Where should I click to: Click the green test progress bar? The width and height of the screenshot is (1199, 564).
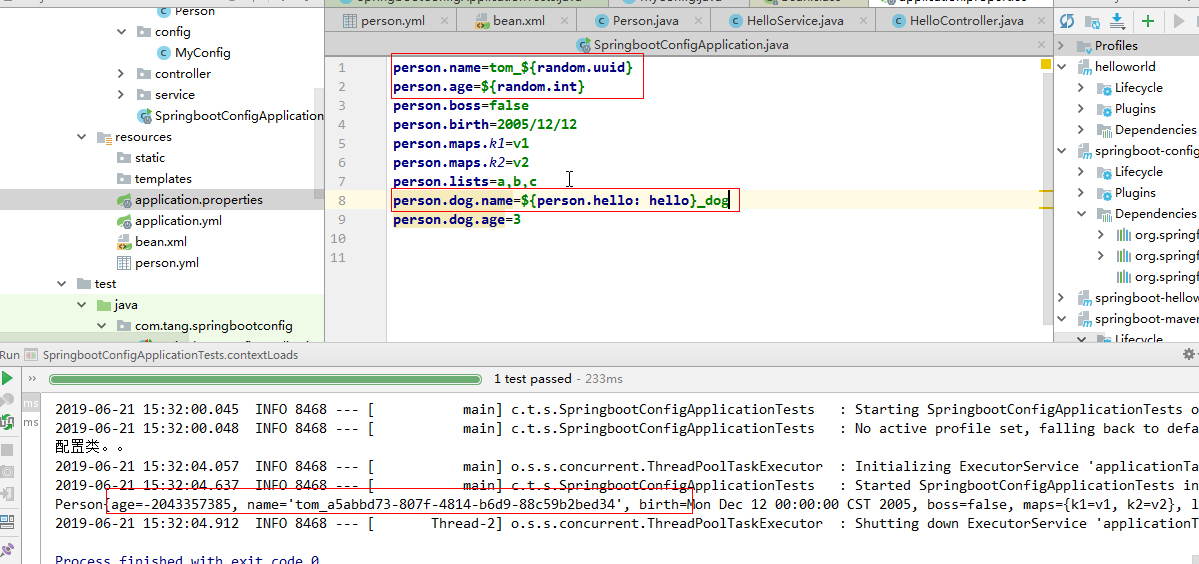(x=265, y=379)
